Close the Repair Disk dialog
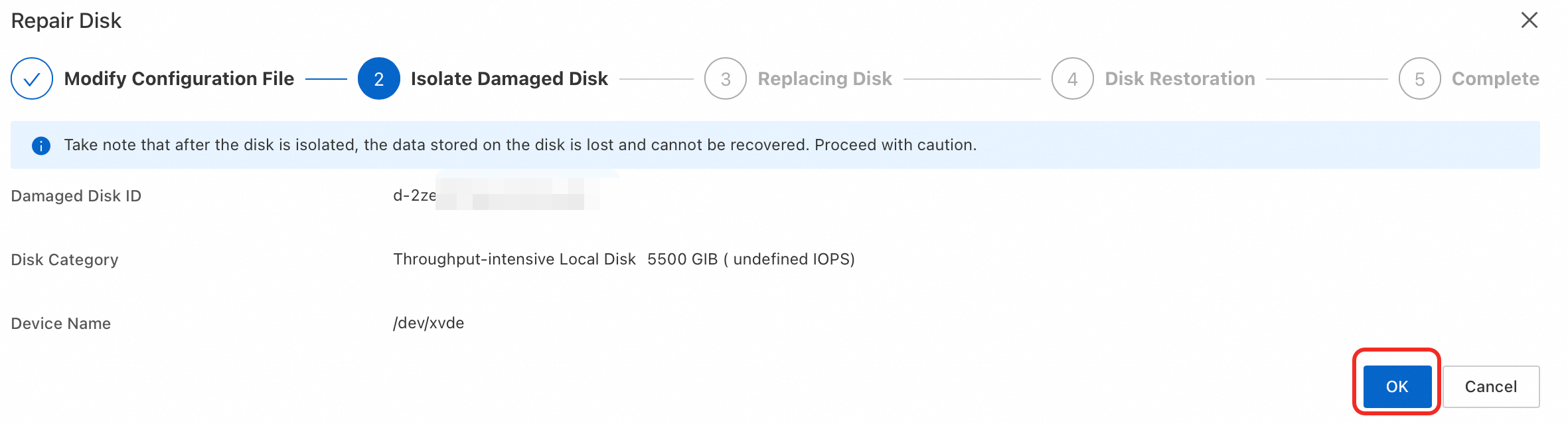The width and height of the screenshot is (1568, 424). (1529, 21)
